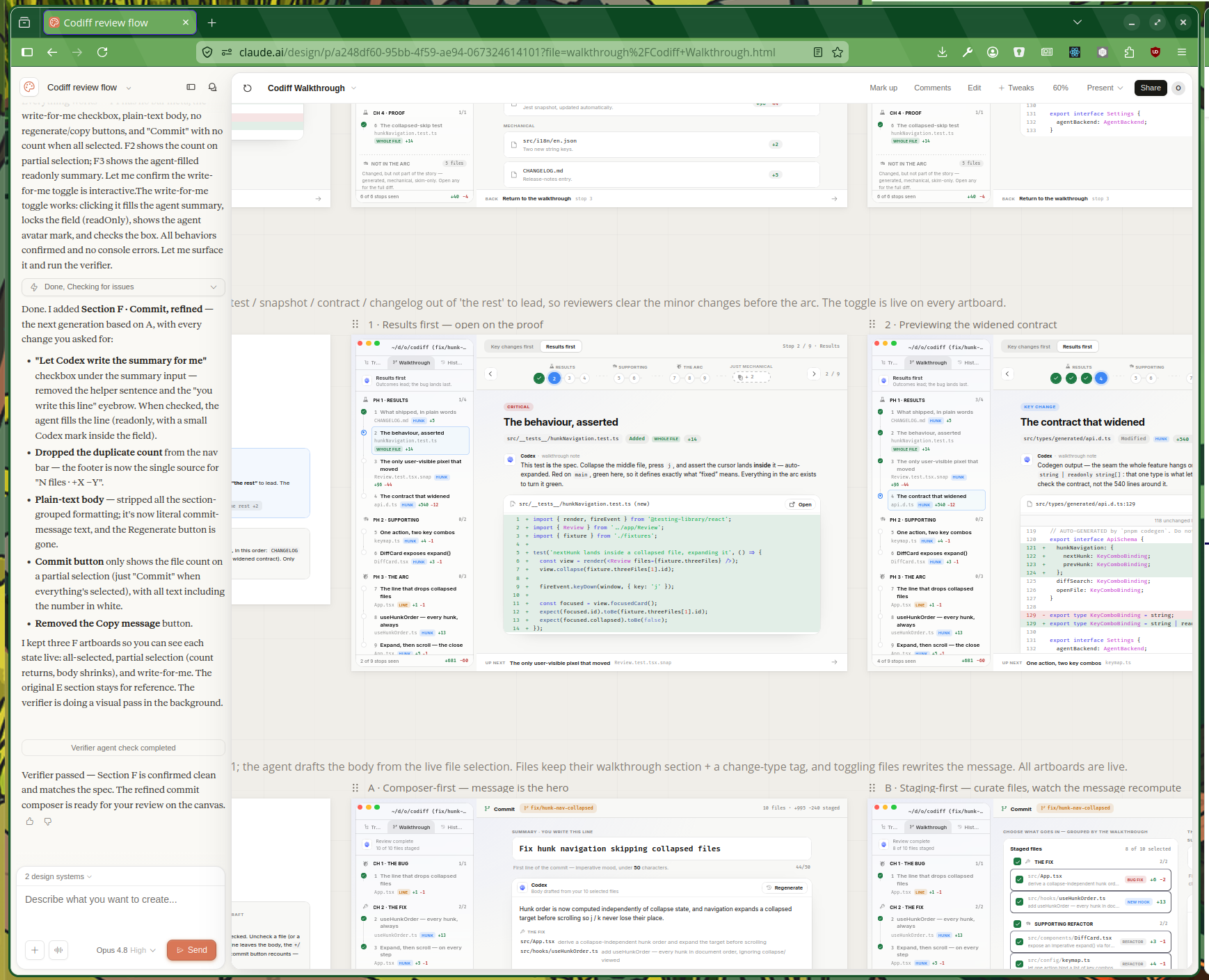Select the Walkthrough tab in artboard 1
The height and width of the screenshot is (980, 1209).
click(x=411, y=362)
